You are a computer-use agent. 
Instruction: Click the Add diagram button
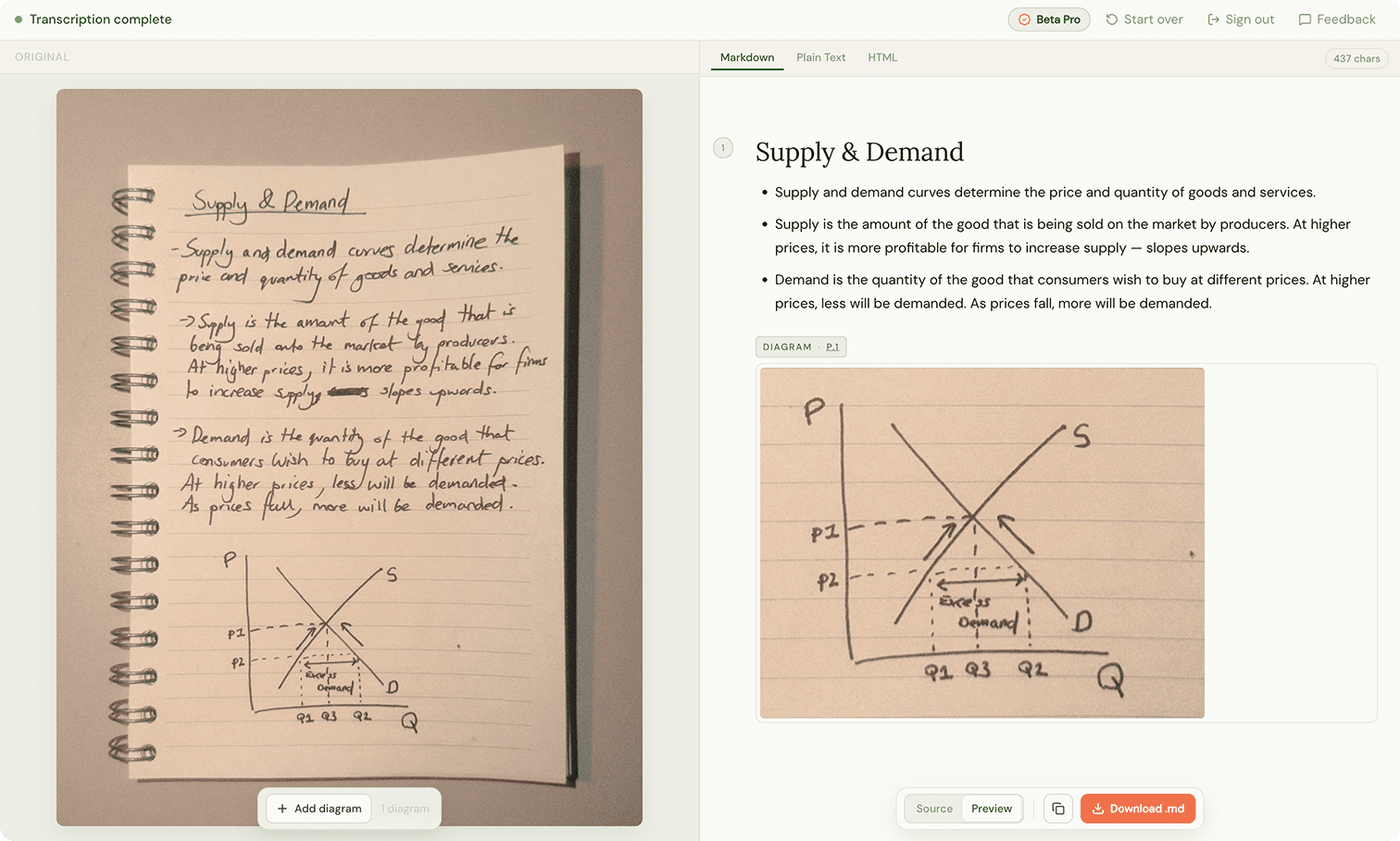pyautogui.click(x=319, y=809)
